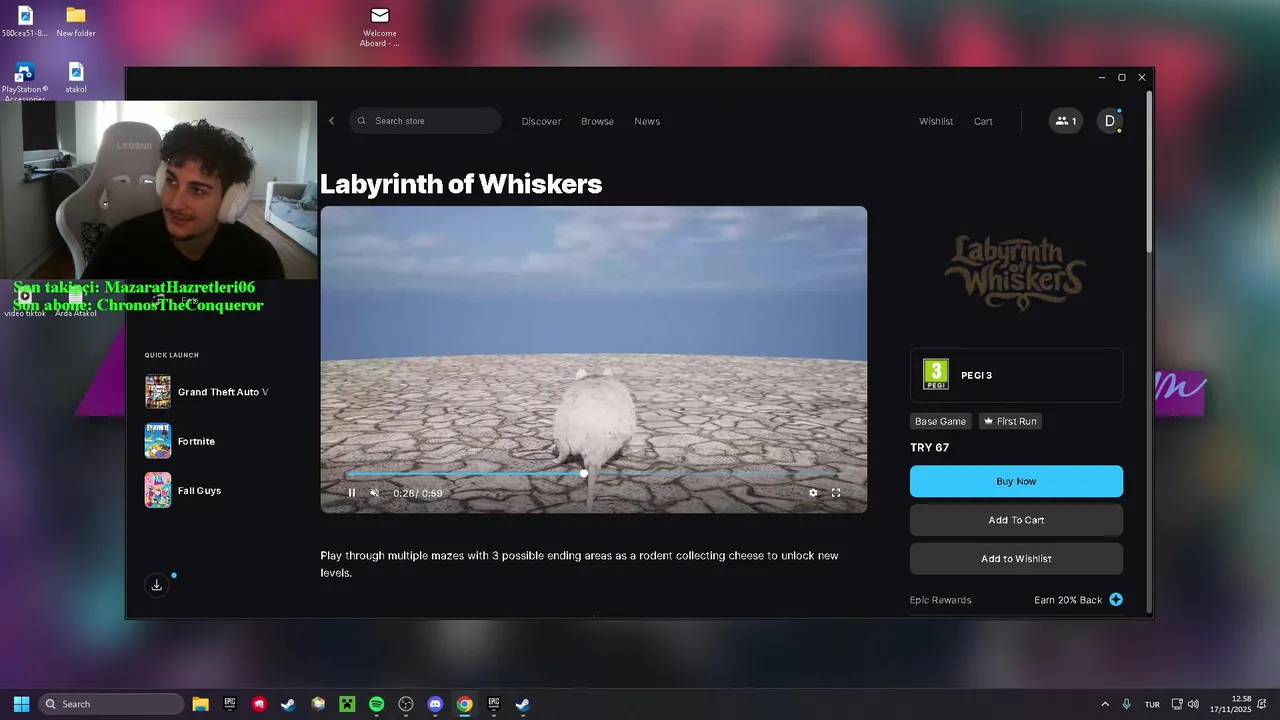Image resolution: width=1280 pixels, height=720 pixels.
Task: Change TUR keyboard language
Action: (x=1152, y=704)
